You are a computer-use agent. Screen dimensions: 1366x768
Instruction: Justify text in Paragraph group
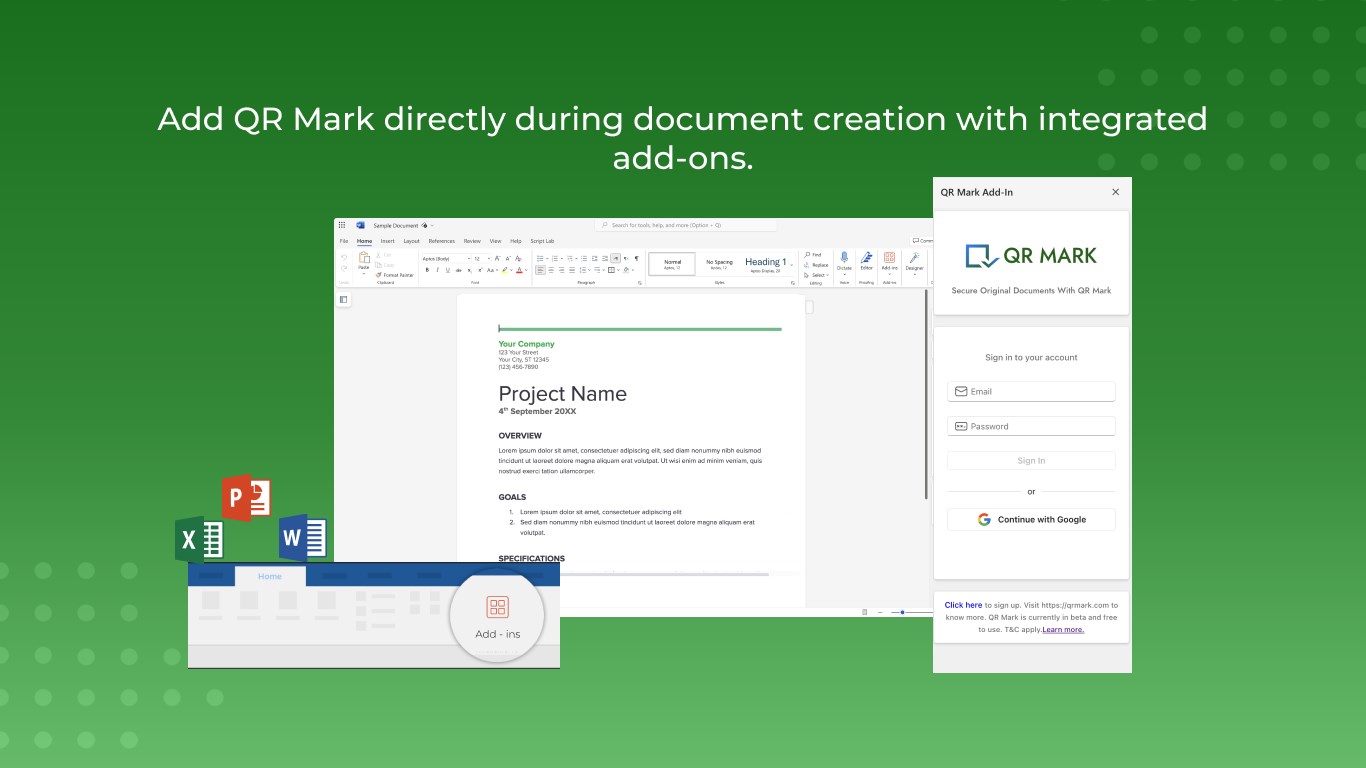(572, 270)
